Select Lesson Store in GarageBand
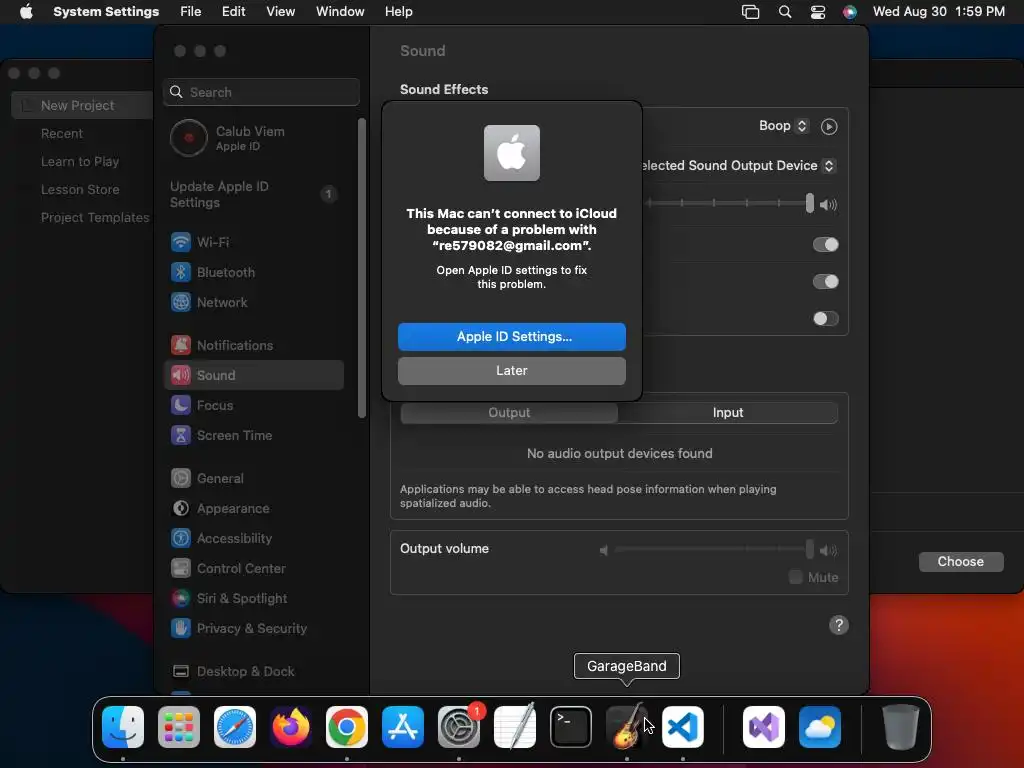This screenshot has height=768, width=1024. click(80, 189)
